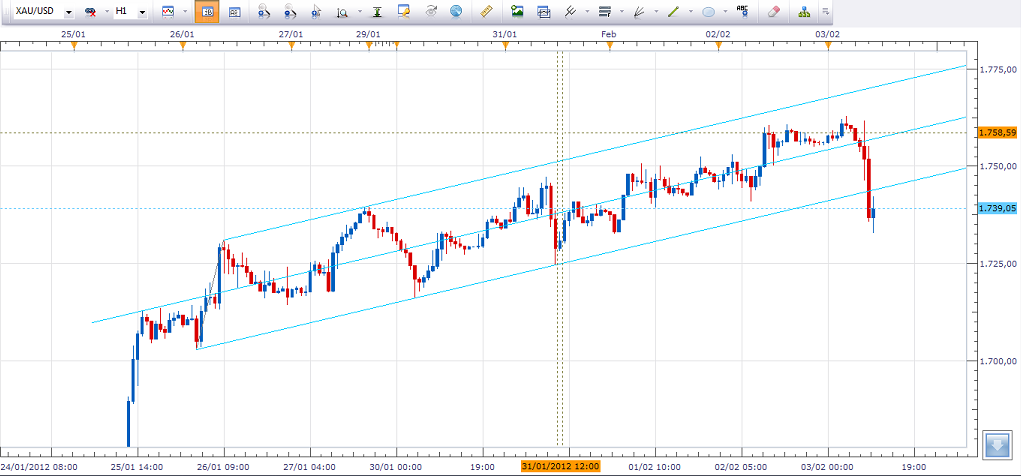
Task: Click the blue down-arrow scroll button
Action: click(996, 443)
